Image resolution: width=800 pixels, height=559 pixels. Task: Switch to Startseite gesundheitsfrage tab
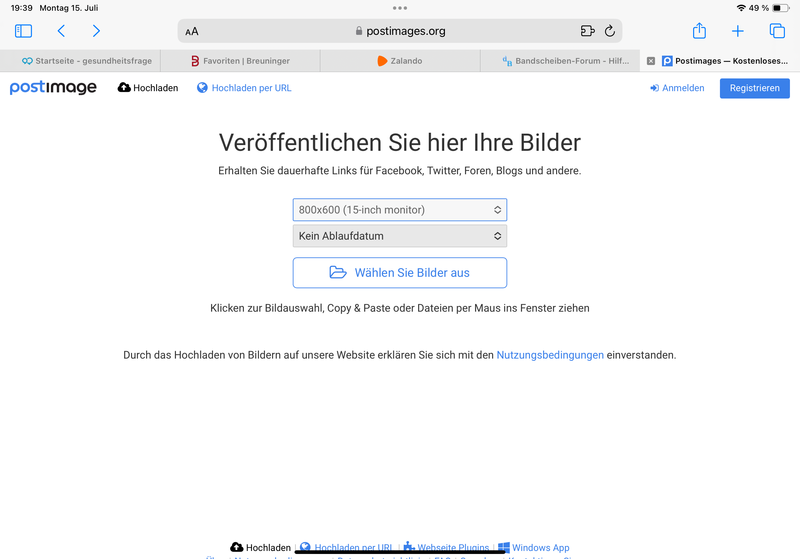click(x=80, y=61)
